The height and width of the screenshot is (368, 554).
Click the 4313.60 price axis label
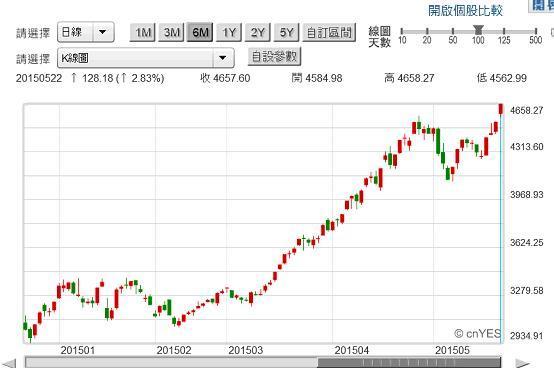coord(526,147)
